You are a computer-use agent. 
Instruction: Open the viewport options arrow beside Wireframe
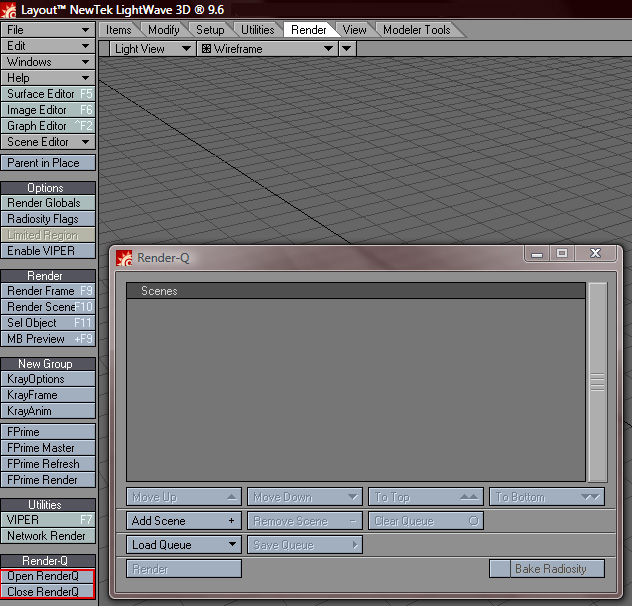[347, 49]
